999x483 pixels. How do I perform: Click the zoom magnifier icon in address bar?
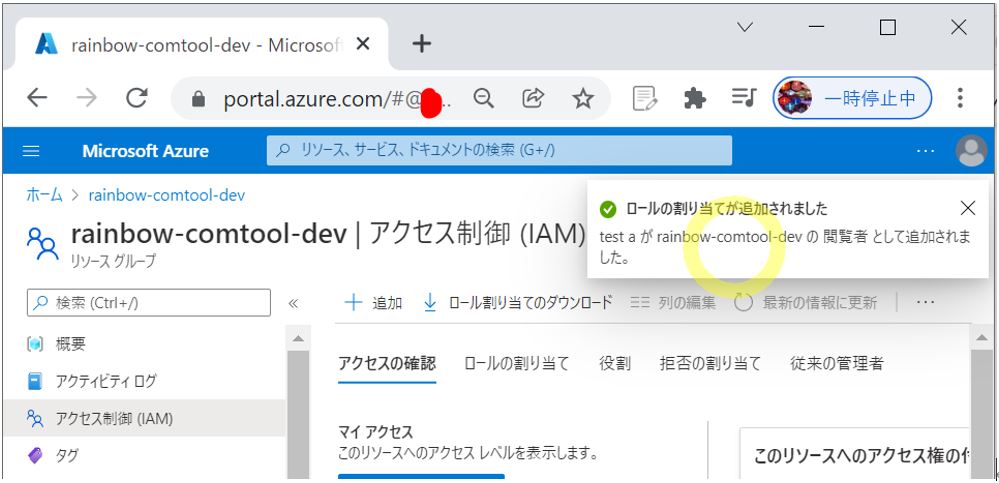[484, 98]
